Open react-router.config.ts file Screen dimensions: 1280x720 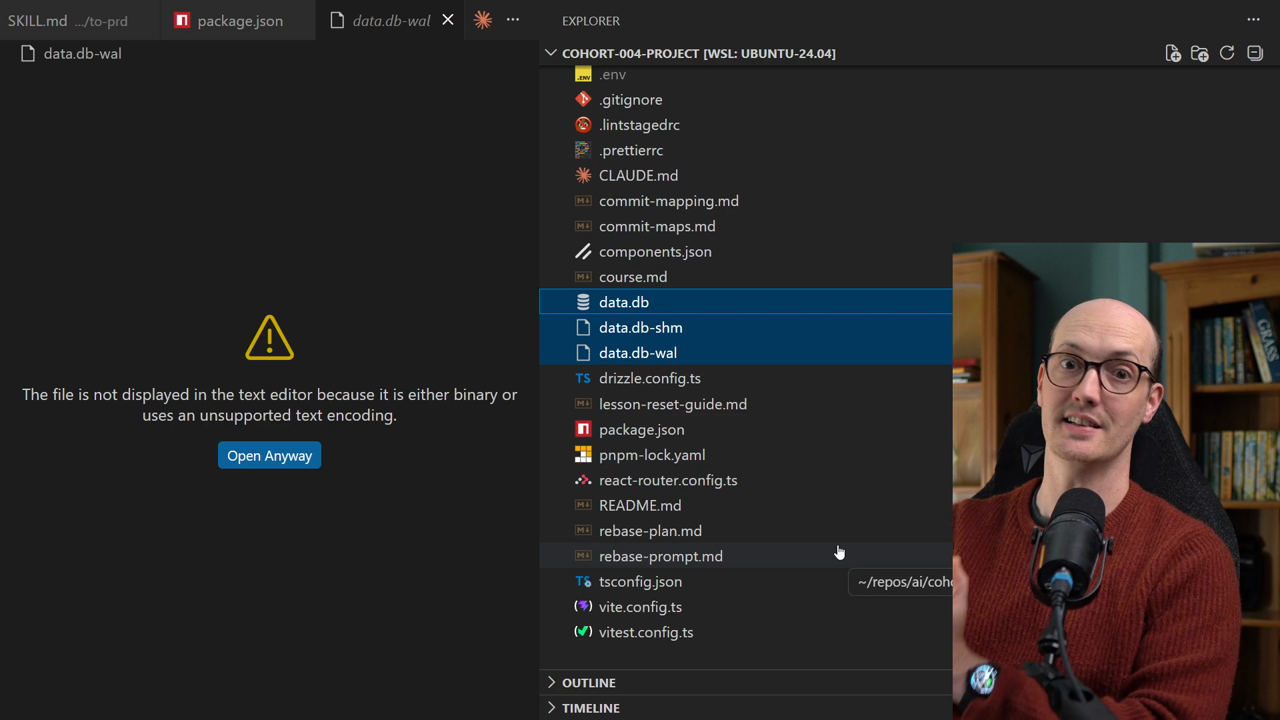tap(668, 480)
